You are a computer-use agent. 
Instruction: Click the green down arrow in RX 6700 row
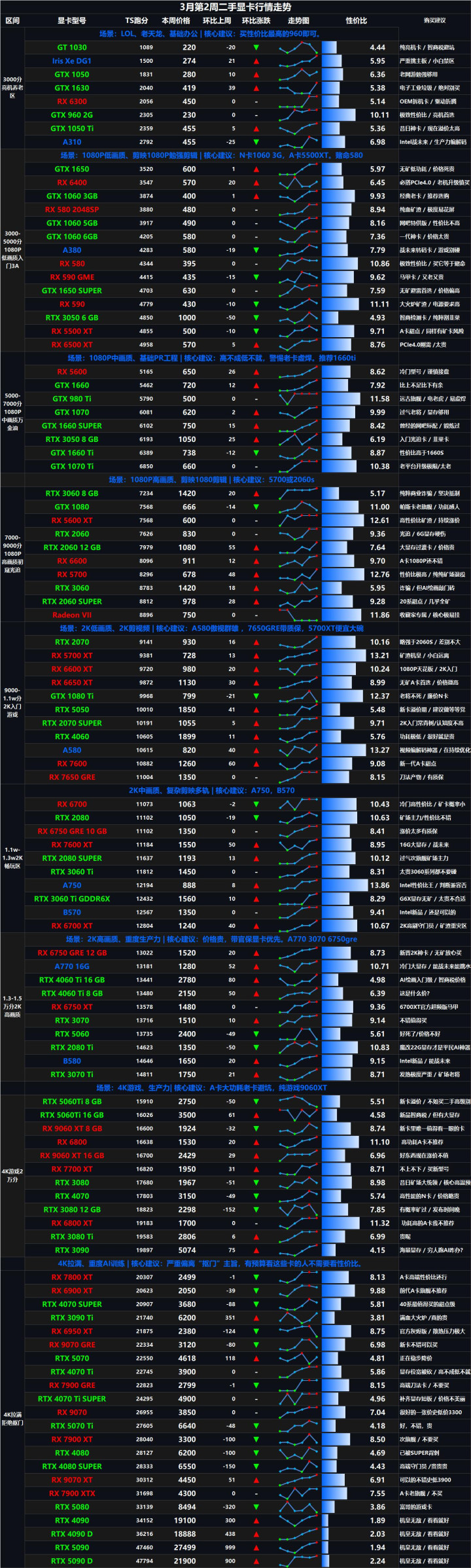256,805
